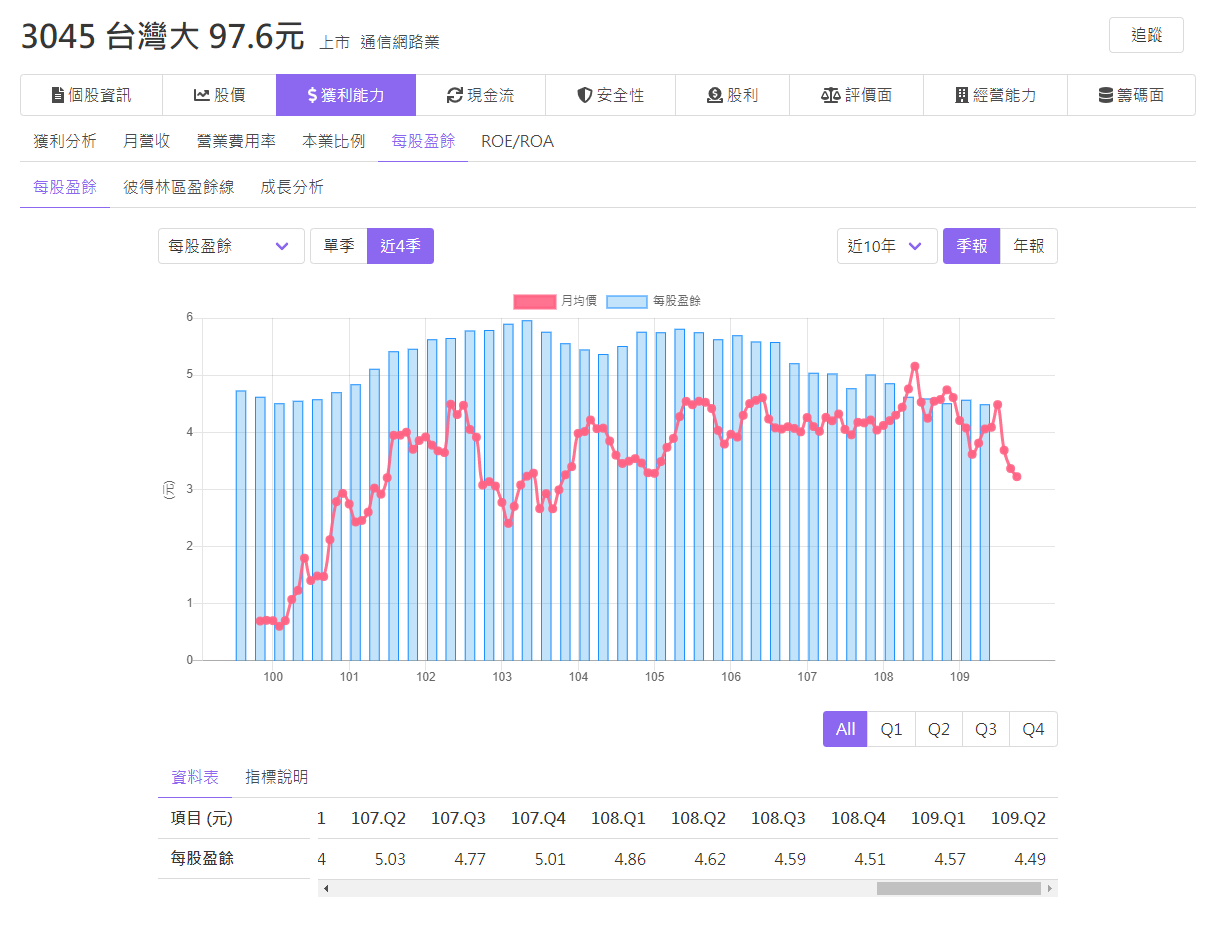Click the 4.86 EPS value

pyautogui.click(x=630, y=859)
